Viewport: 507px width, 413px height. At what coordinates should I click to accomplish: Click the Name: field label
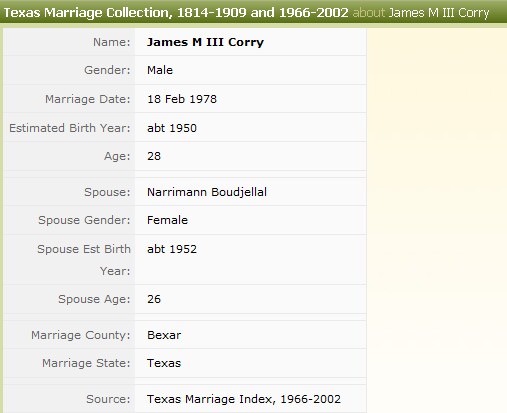coord(112,42)
